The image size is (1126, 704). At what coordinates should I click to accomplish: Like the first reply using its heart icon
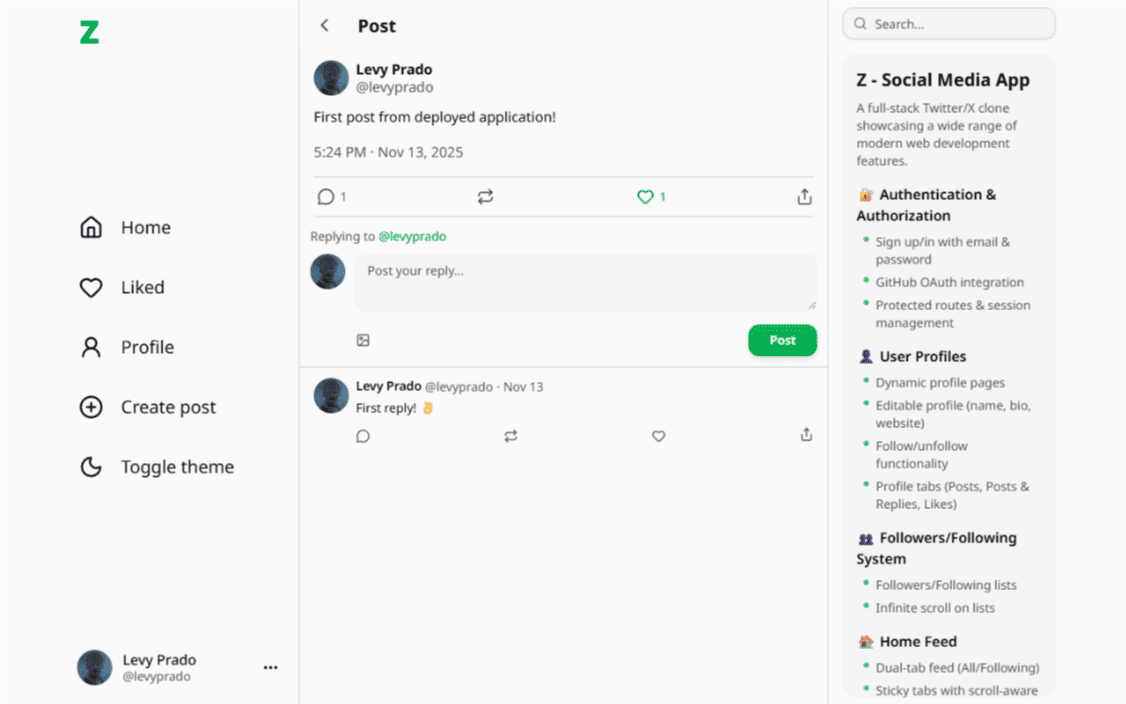pyautogui.click(x=658, y=436)
